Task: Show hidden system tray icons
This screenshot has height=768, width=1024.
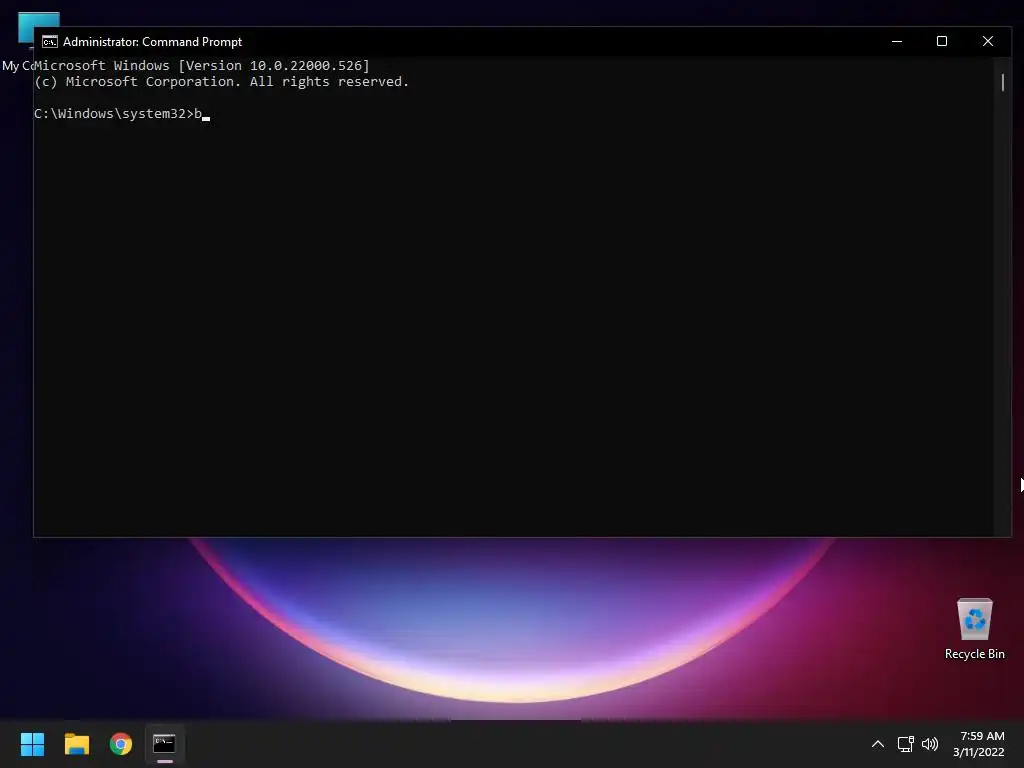Action: [x=878, y=744]
